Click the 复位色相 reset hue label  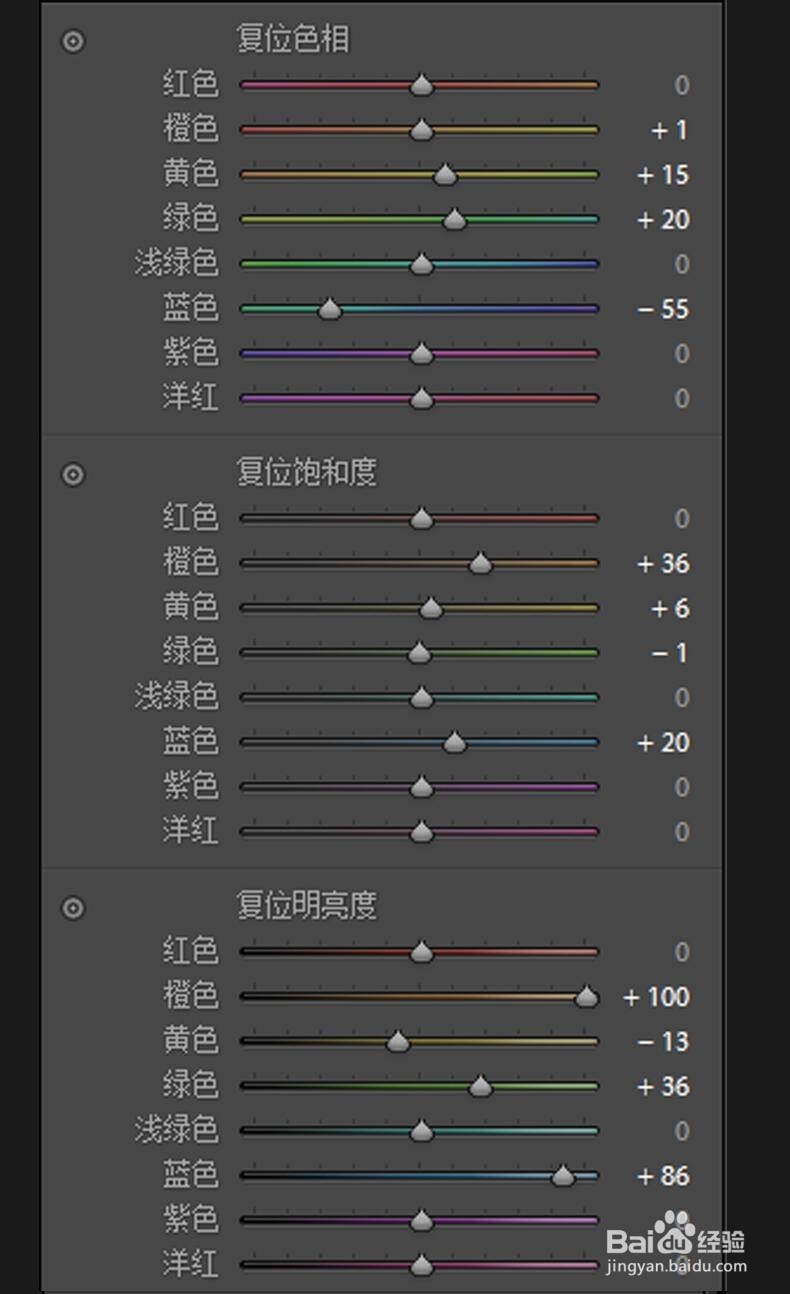click(293, 40)
